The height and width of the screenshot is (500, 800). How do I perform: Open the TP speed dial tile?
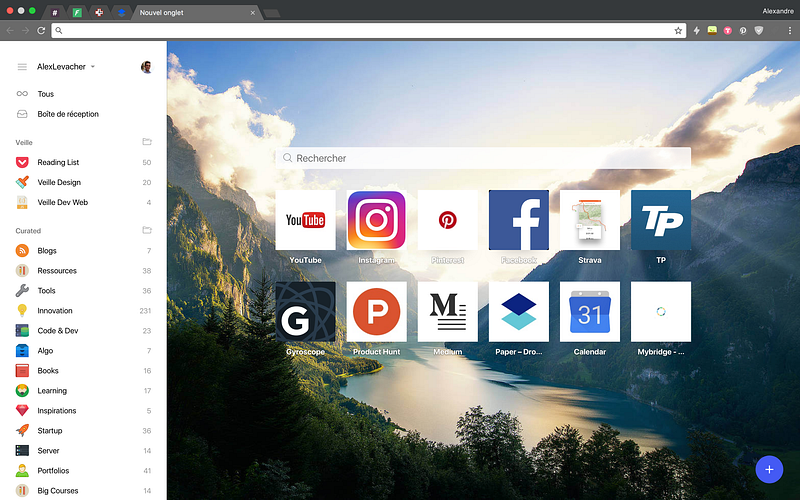[661, 220]
